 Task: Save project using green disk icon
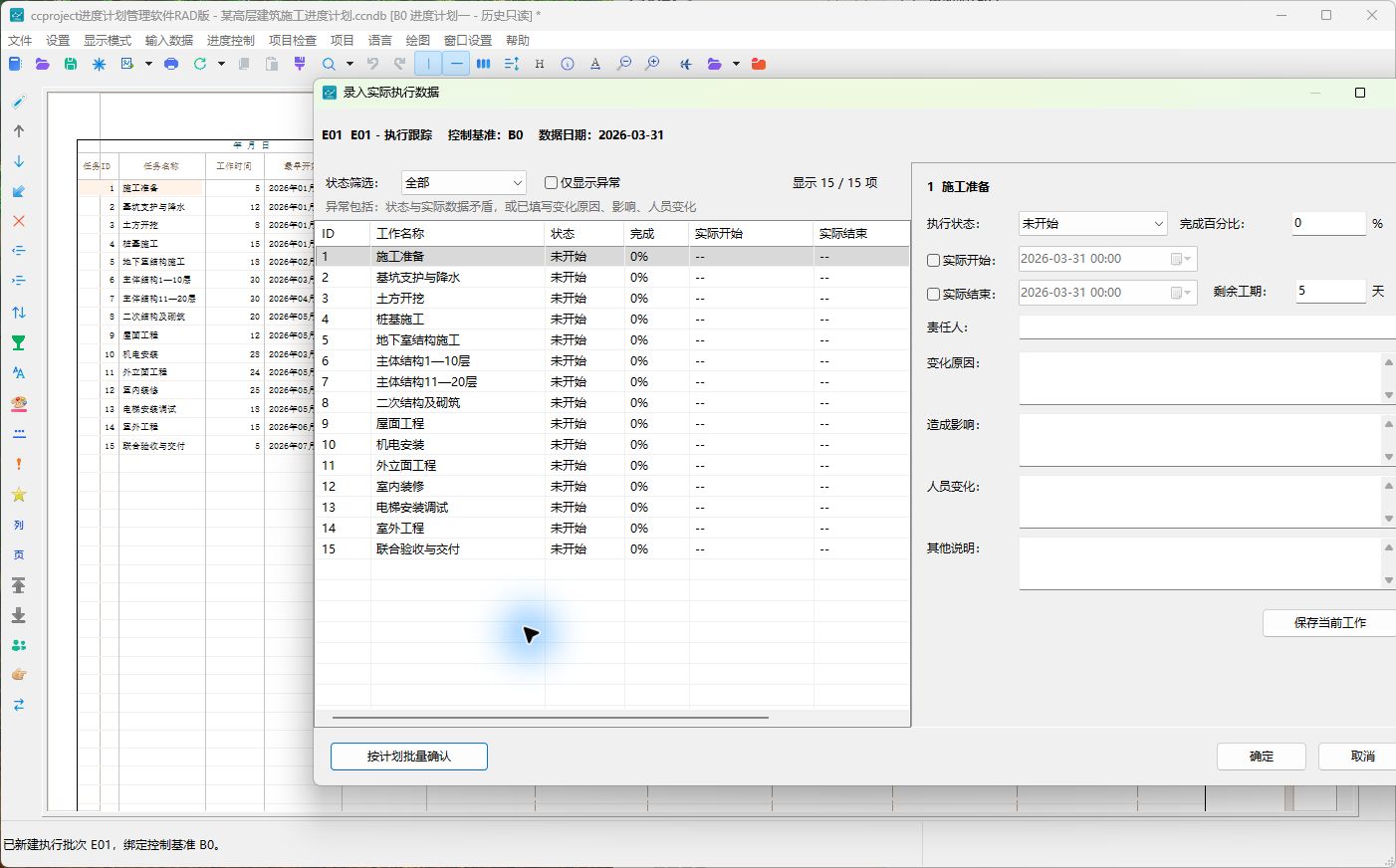point(71,64)
